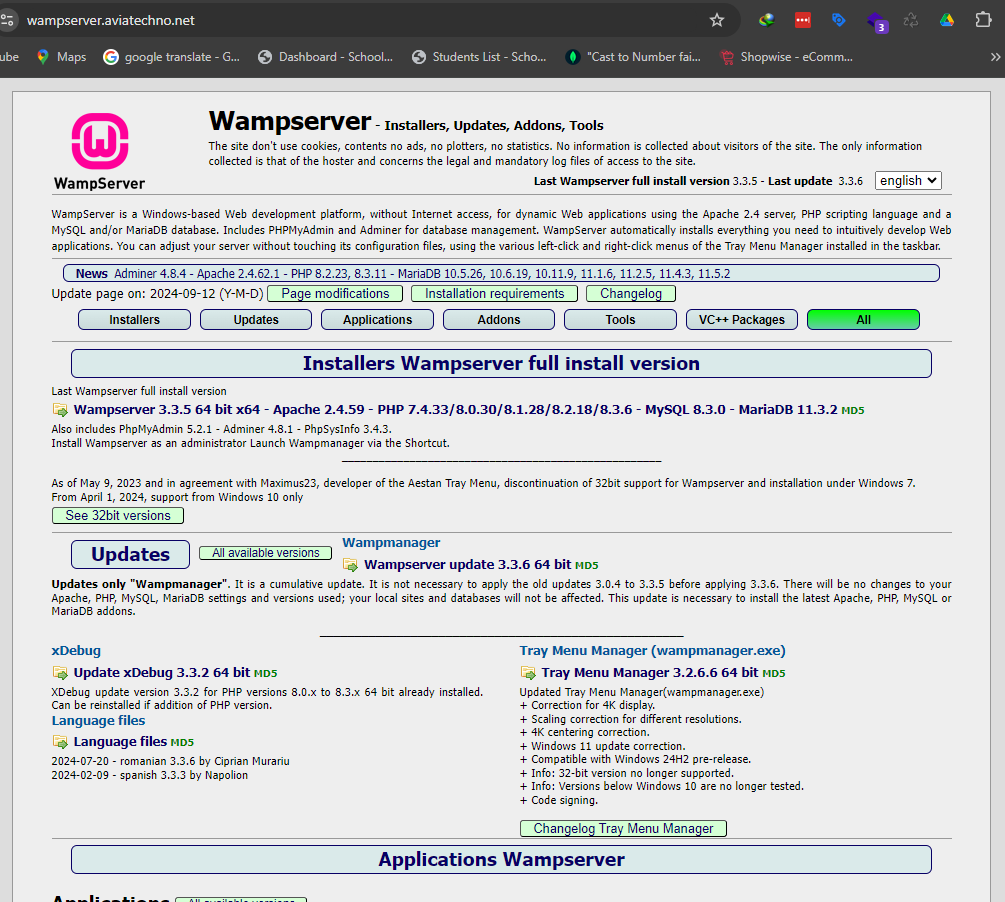Download Wampserver update 3.3.6 64 bit link

tap(467, 565)
